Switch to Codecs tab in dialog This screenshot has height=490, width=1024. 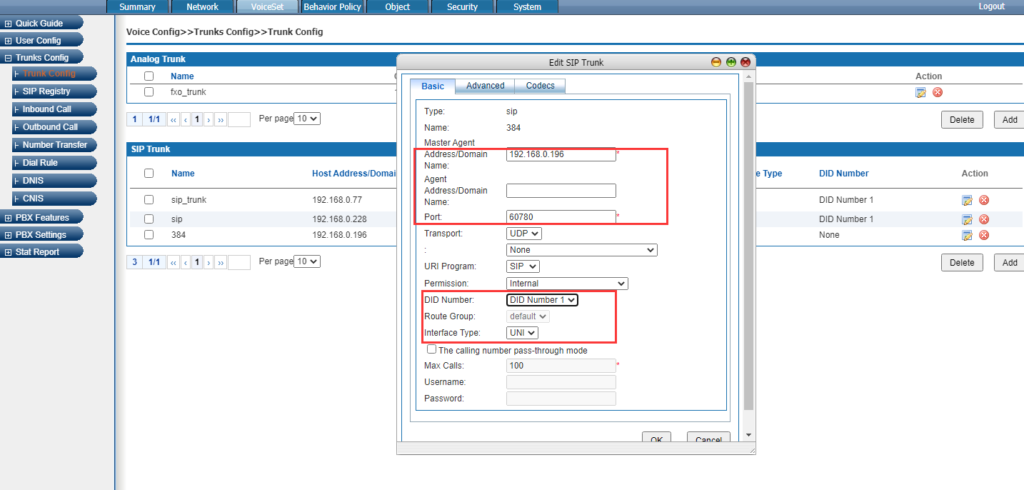click(x=540, y=86)
